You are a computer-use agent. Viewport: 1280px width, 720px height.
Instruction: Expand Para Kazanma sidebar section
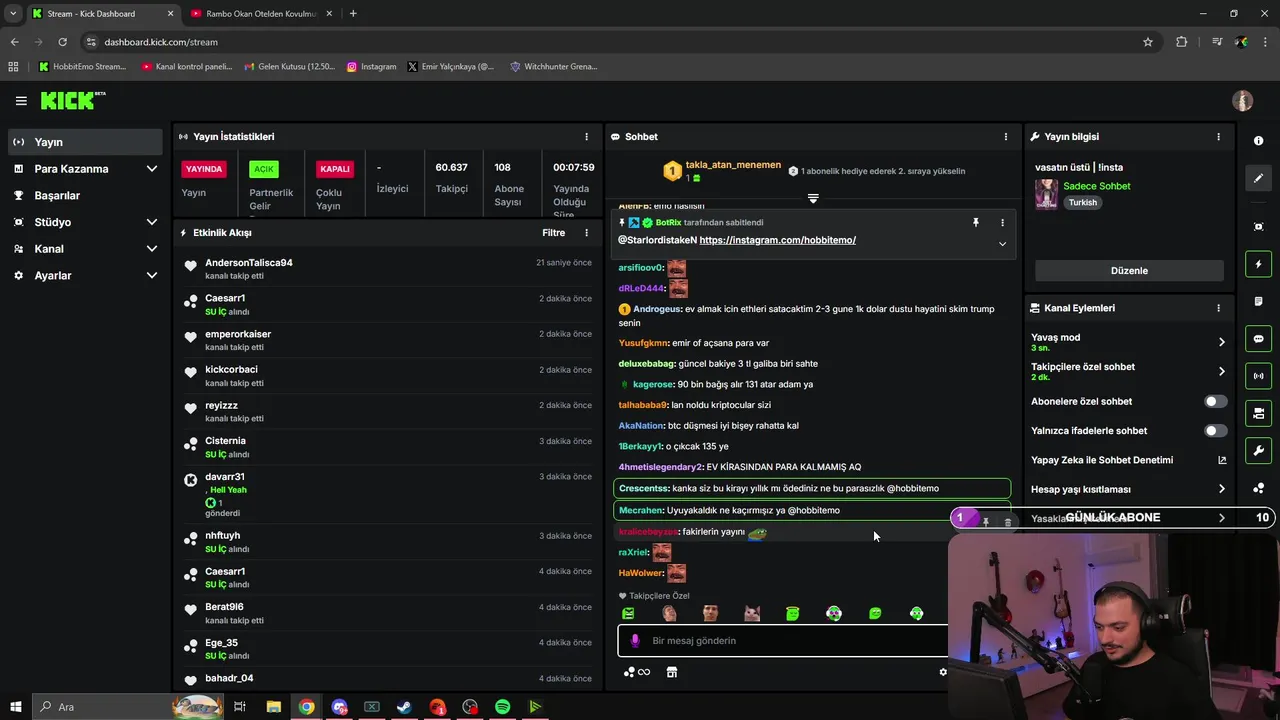[x=151, y=169]
